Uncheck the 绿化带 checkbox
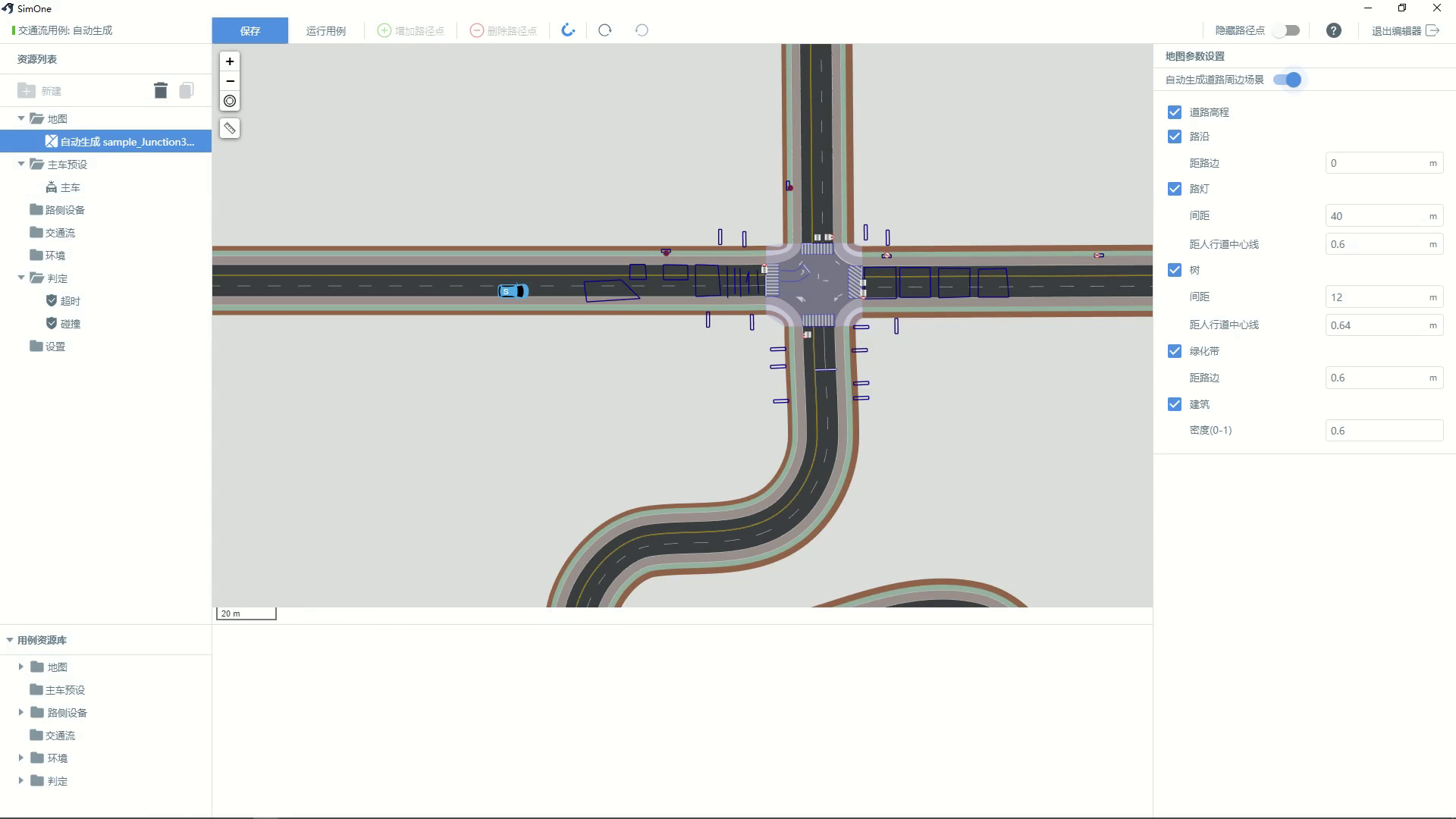The width and height of the screenshot is (1456, 819). 1175,351
